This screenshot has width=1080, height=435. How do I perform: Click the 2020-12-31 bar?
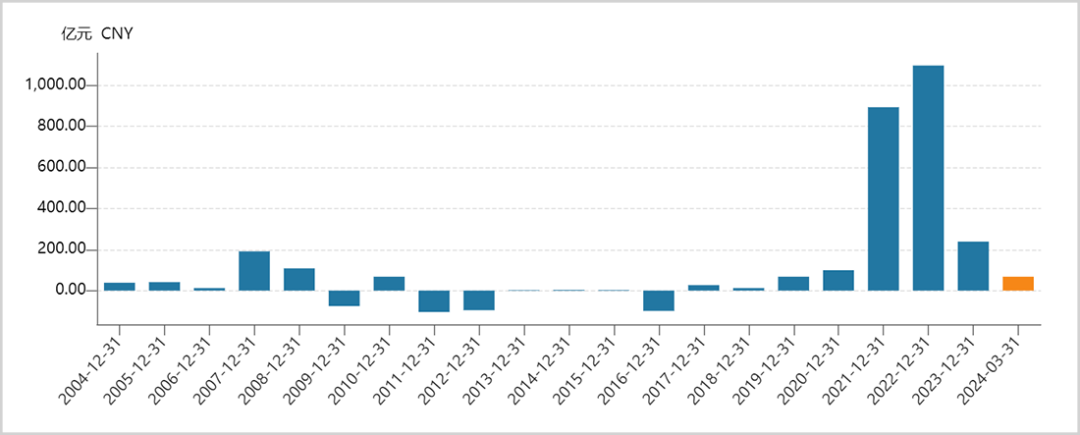click(x=838, y=281)
